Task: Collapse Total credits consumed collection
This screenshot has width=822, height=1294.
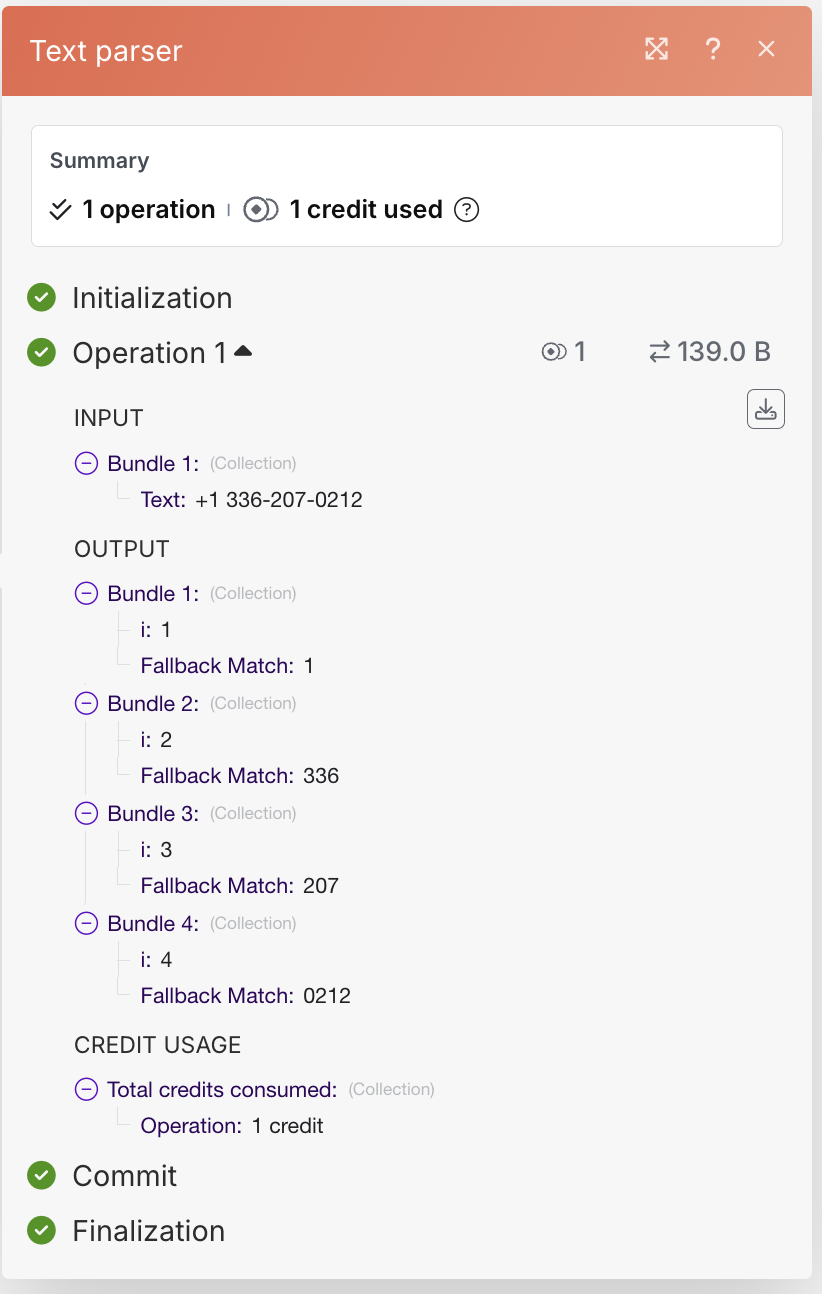Action: (x=87, y=1089)
